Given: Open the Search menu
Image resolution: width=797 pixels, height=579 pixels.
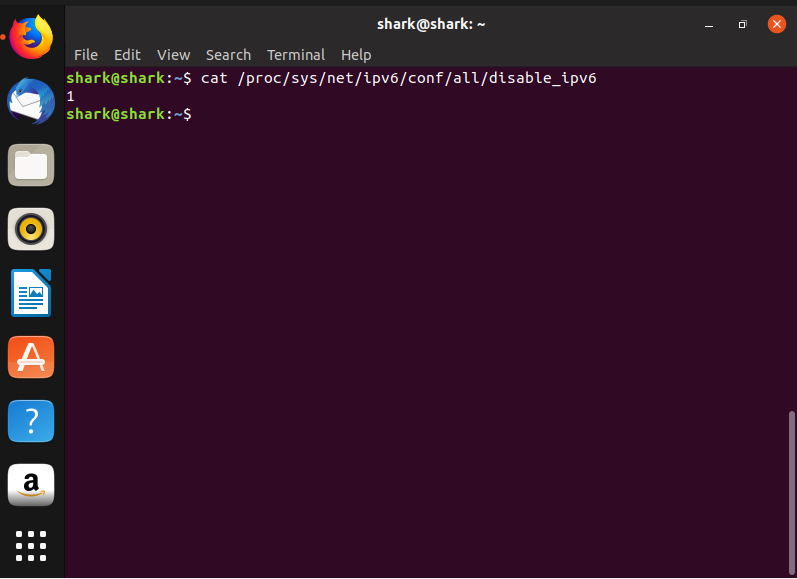Looking at the screenshot, I should click(x=228, y=55).
